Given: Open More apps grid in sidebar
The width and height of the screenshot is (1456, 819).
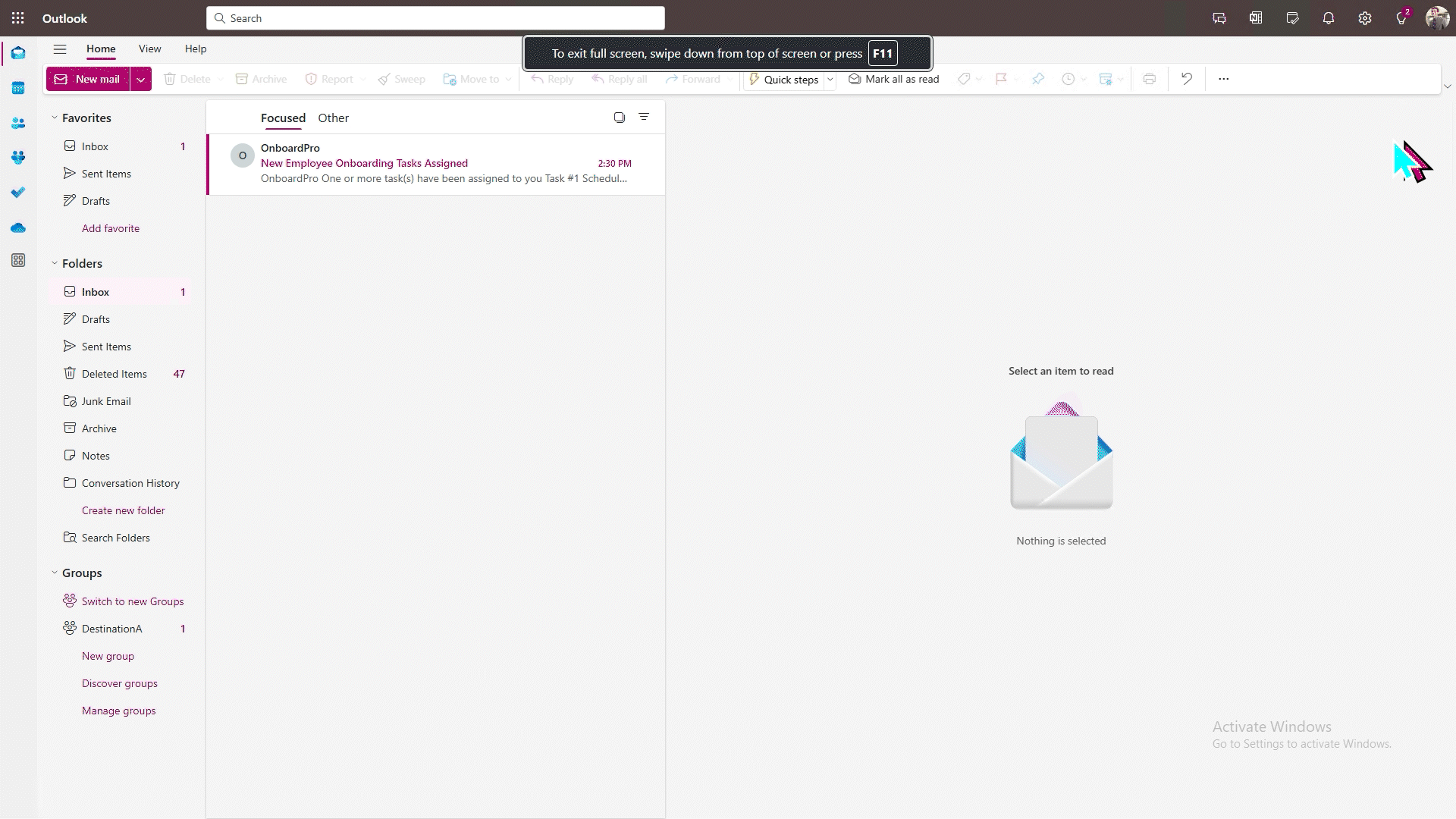Looking at the screenshot, I should coord(18,260).
